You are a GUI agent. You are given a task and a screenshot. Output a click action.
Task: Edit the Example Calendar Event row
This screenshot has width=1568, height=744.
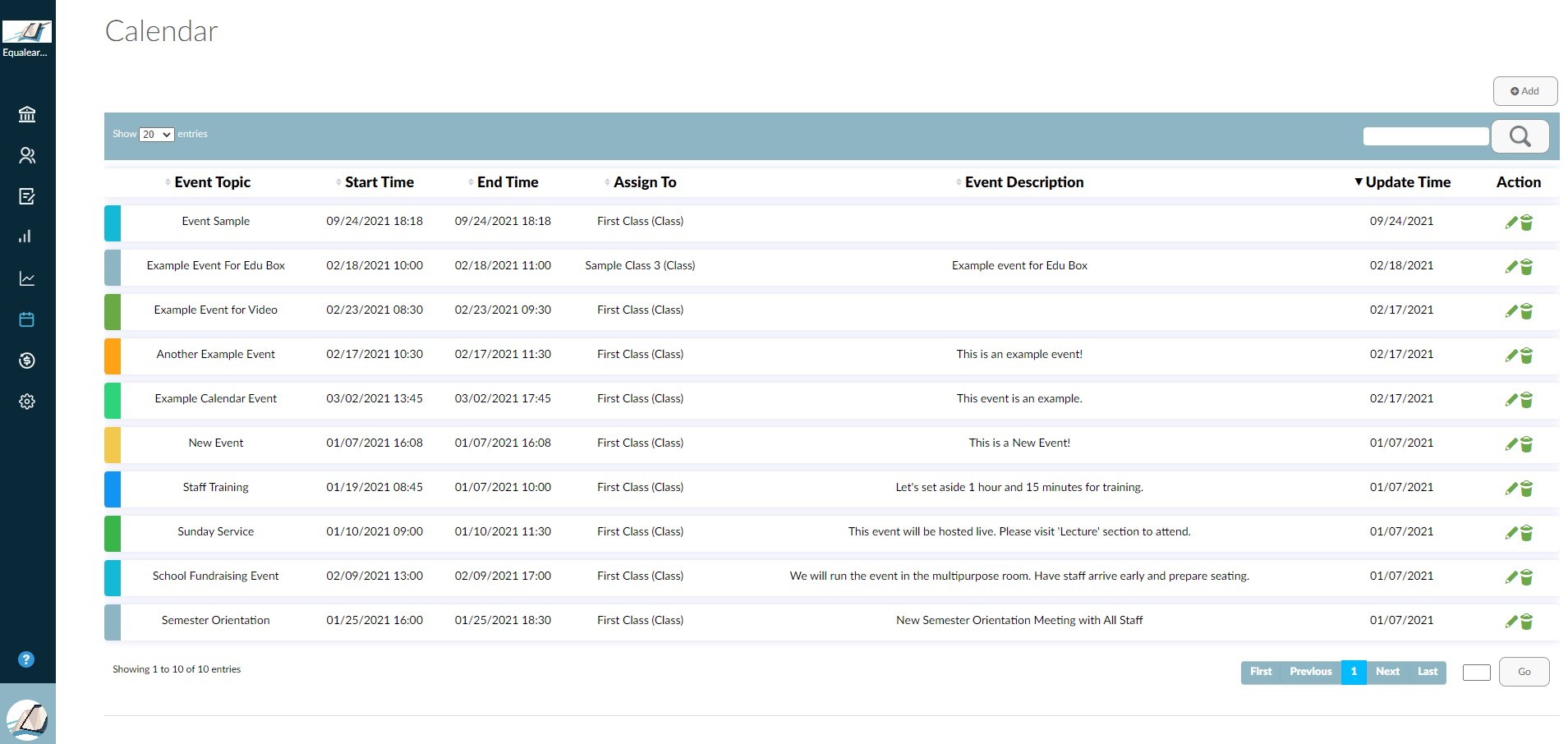[x=1511, y=400]
